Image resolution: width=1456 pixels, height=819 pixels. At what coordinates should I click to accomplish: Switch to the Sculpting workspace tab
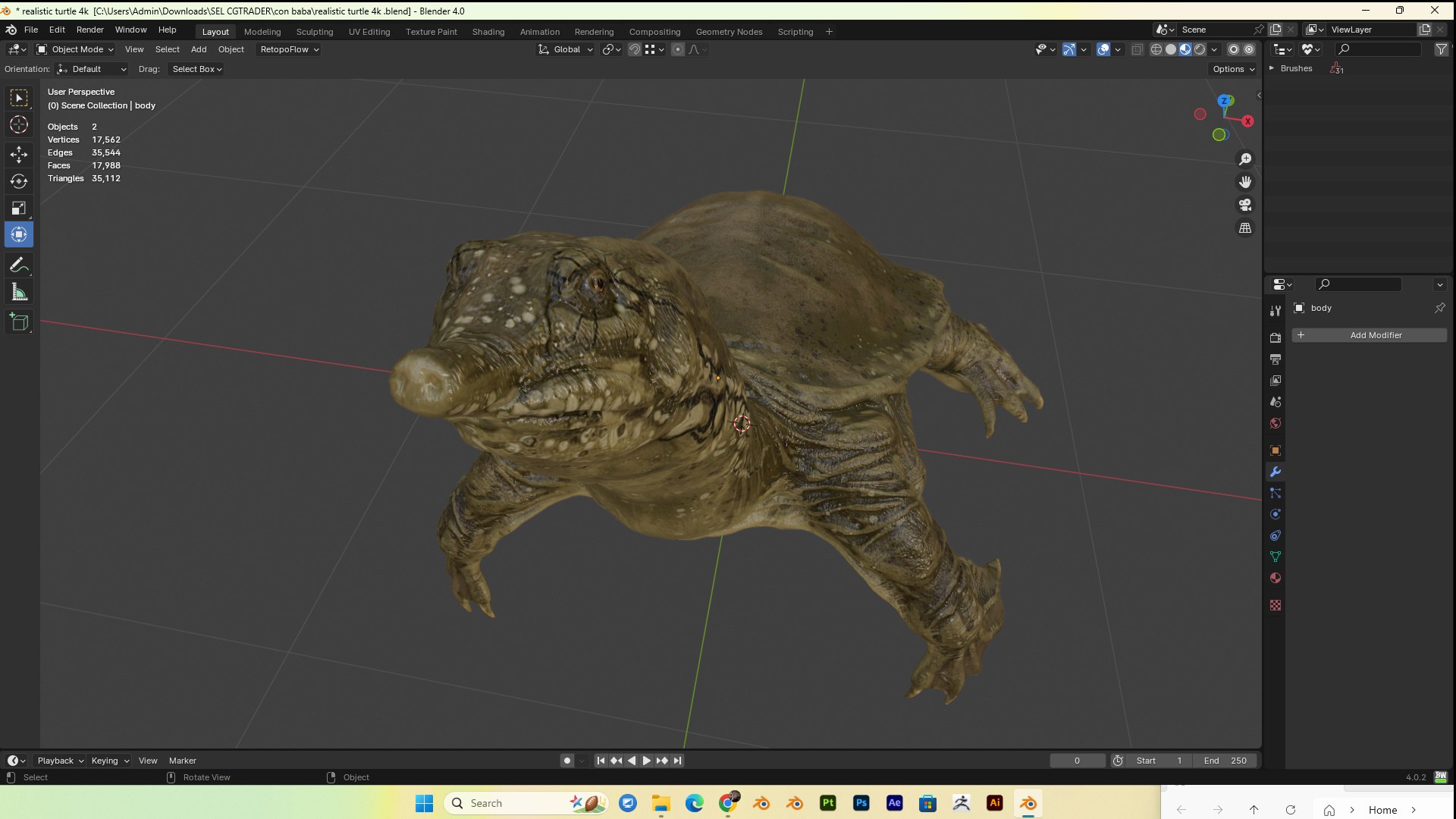(x=315, y=32)
